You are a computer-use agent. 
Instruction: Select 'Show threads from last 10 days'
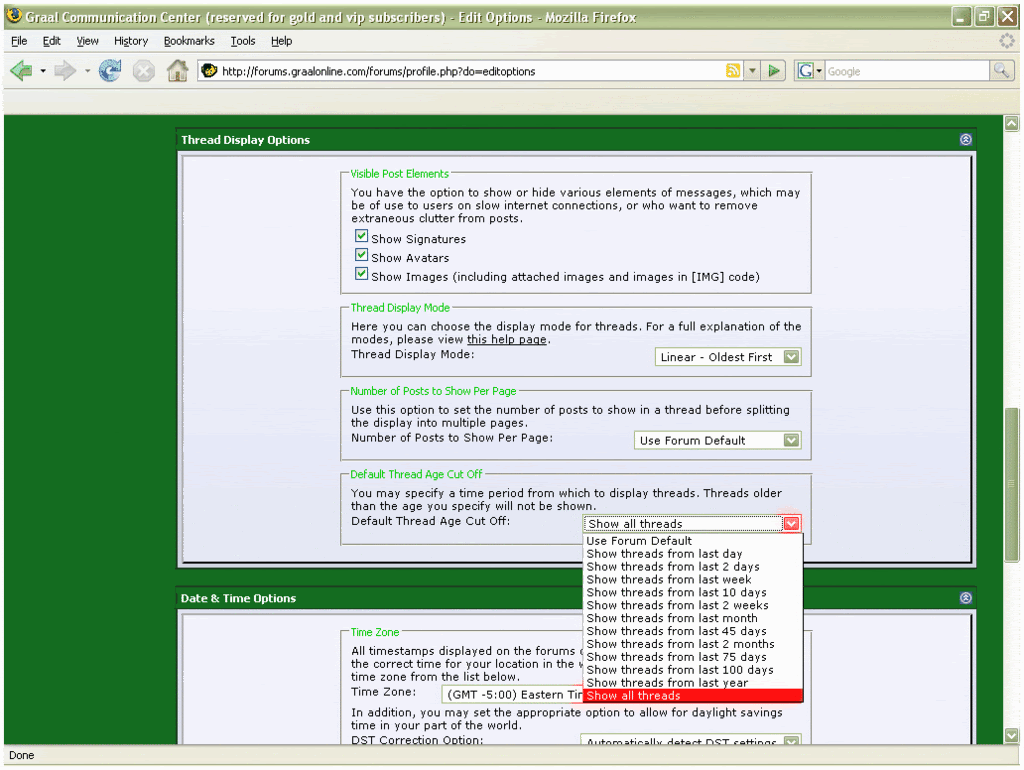(x=692, y=592)
